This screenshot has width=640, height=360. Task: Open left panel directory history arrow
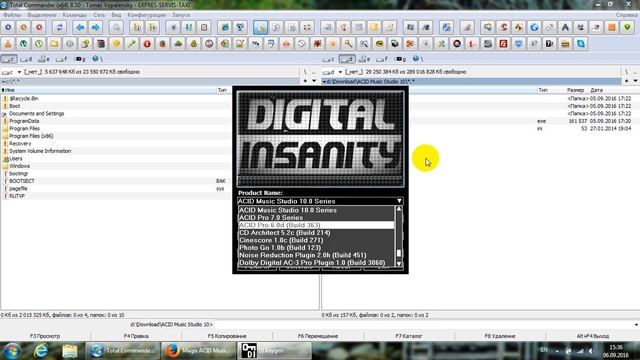point(314,81)
